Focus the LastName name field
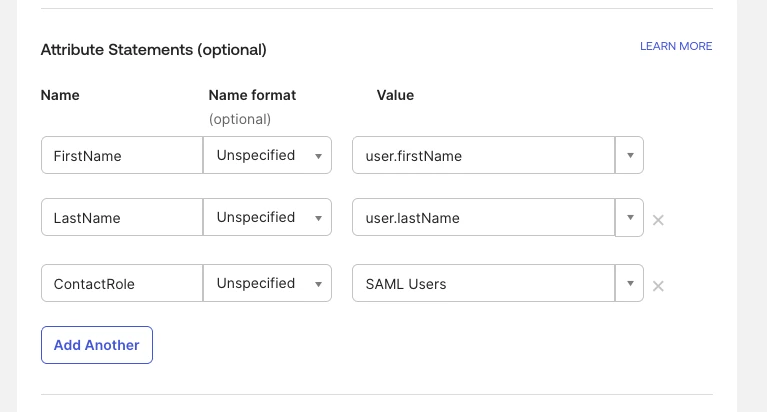The width and height of the screenshot is (767, 412). click(x=122, y=218)
